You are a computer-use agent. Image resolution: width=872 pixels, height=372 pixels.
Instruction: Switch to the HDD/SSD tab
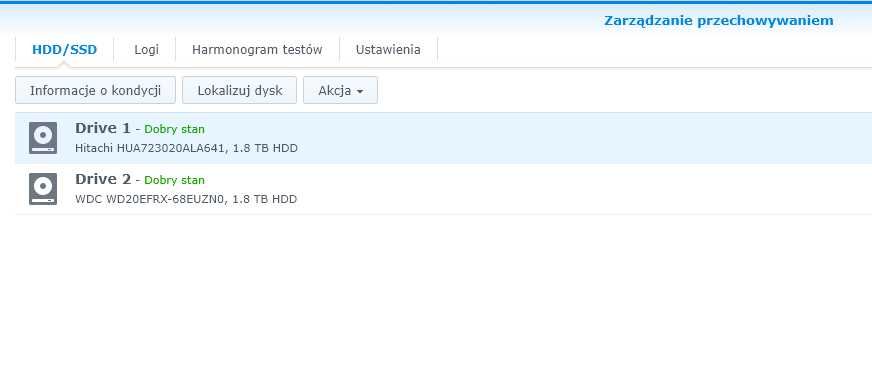pyautogui.click(x=65, y=49)
